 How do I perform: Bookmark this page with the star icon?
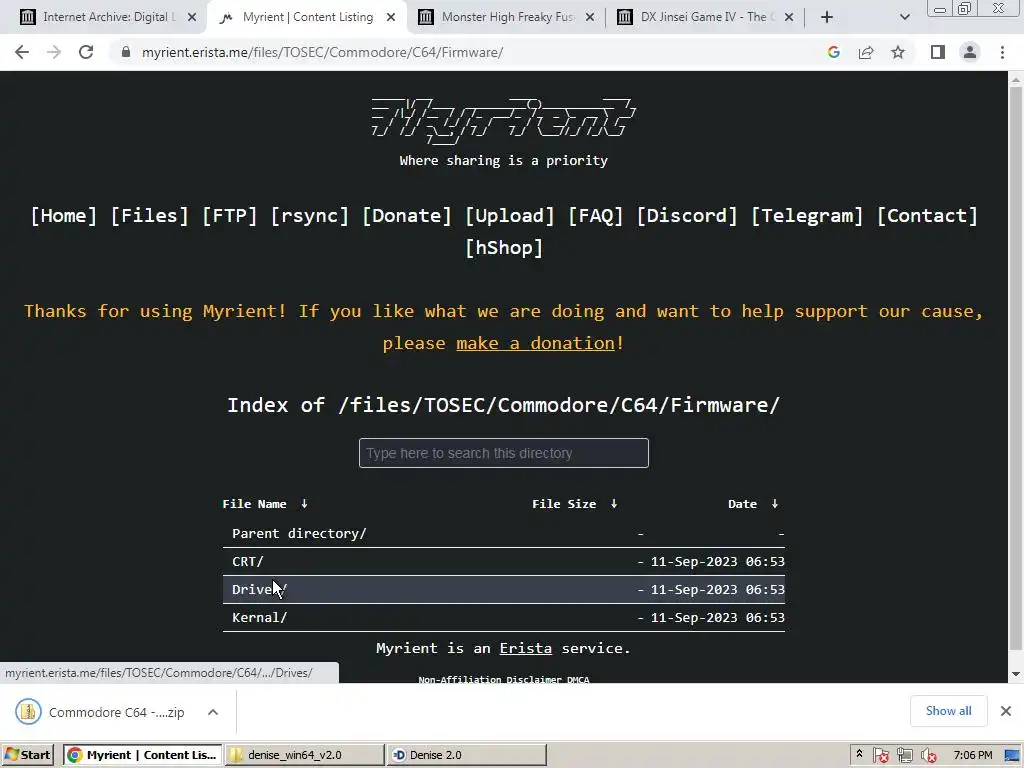pos(898,52)
